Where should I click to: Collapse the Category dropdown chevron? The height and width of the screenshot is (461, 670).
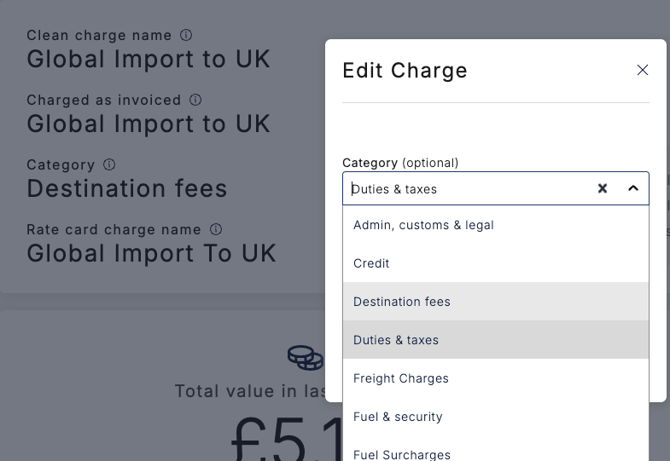point(633,188)
